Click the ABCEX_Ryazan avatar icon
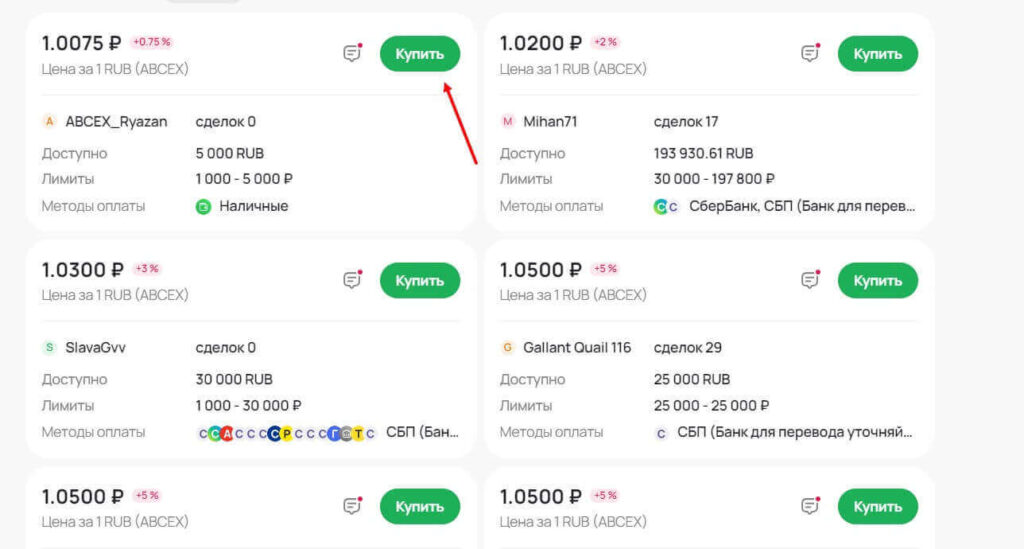This screenshot has height=549, width=1024. 50,122
